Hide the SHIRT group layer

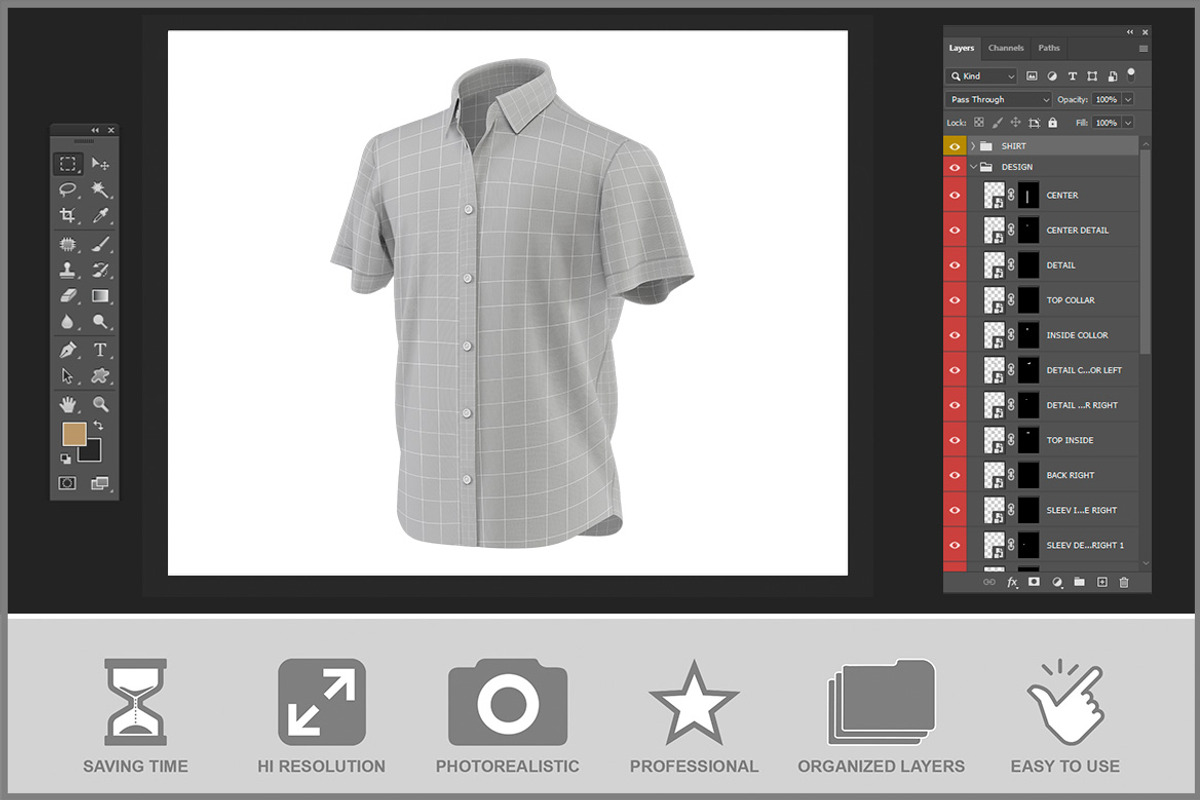[x=954, y=146]
